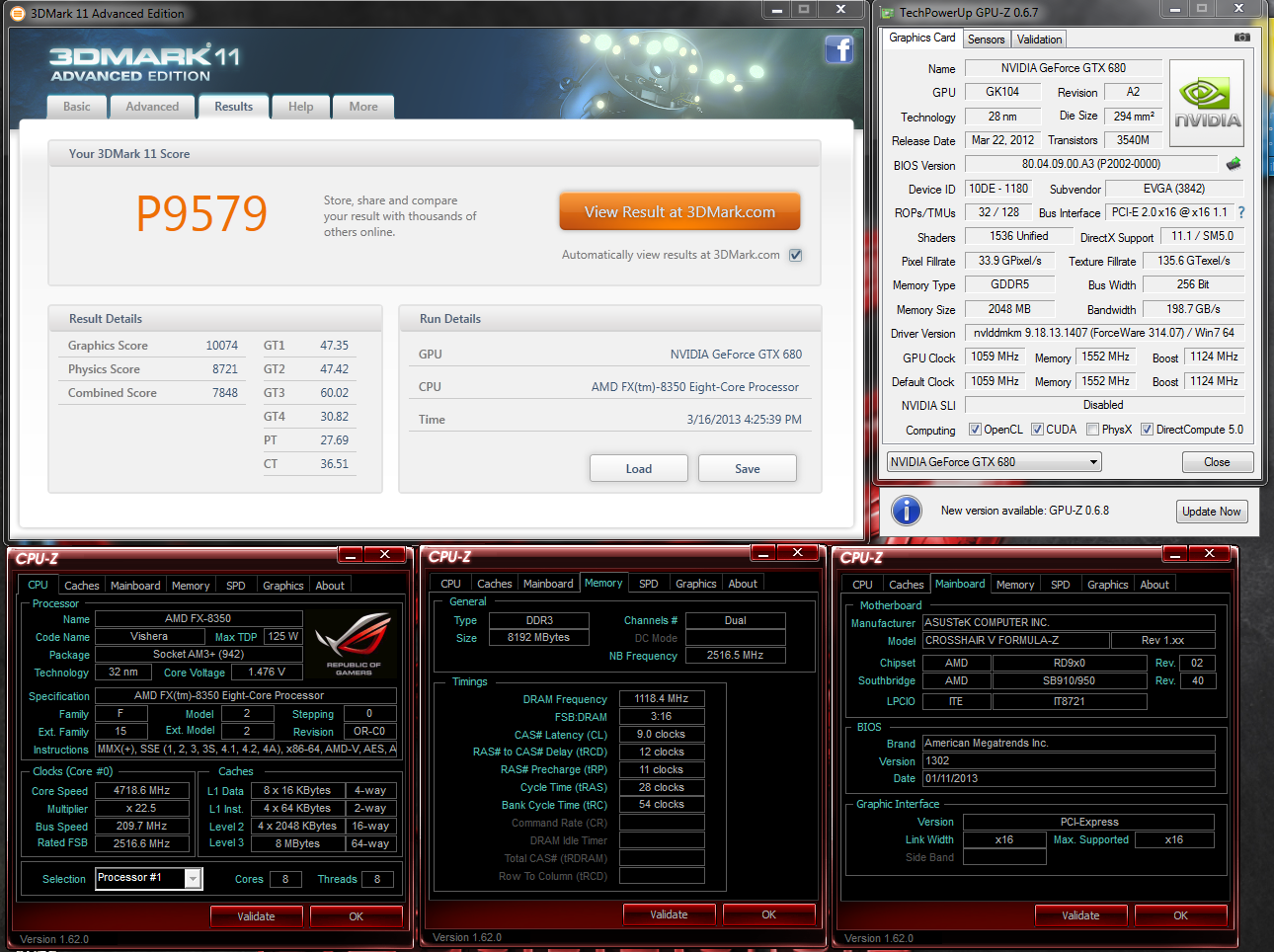1274x952 pixels.
Task: Click the Physics Score value 8721
Action: pyautogui.click(x=225, y=369)
